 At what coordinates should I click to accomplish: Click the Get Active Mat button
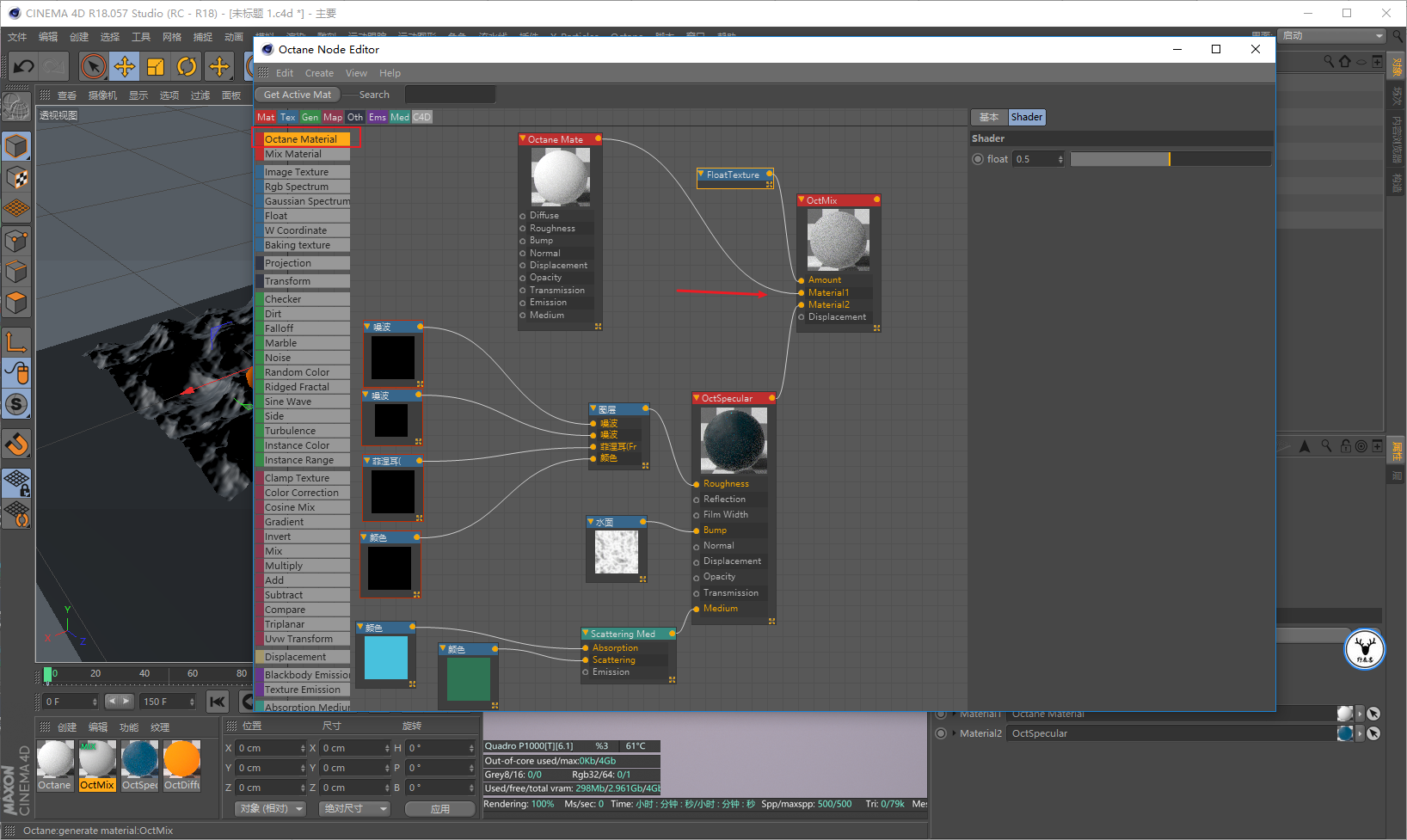pos(298,95)
